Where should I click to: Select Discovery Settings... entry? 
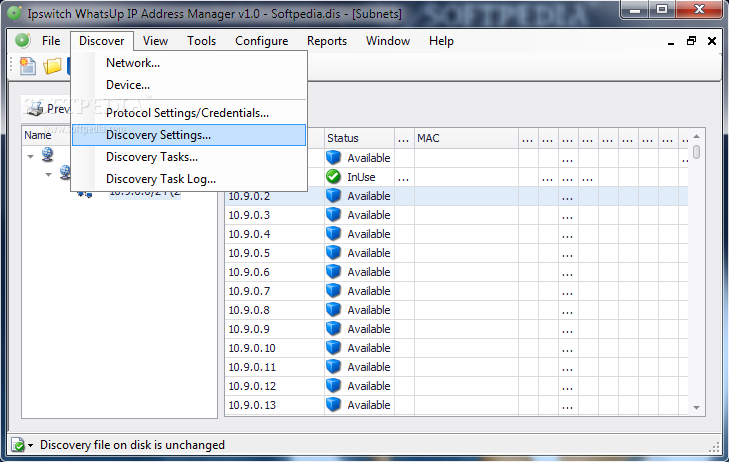coord(189,135)
